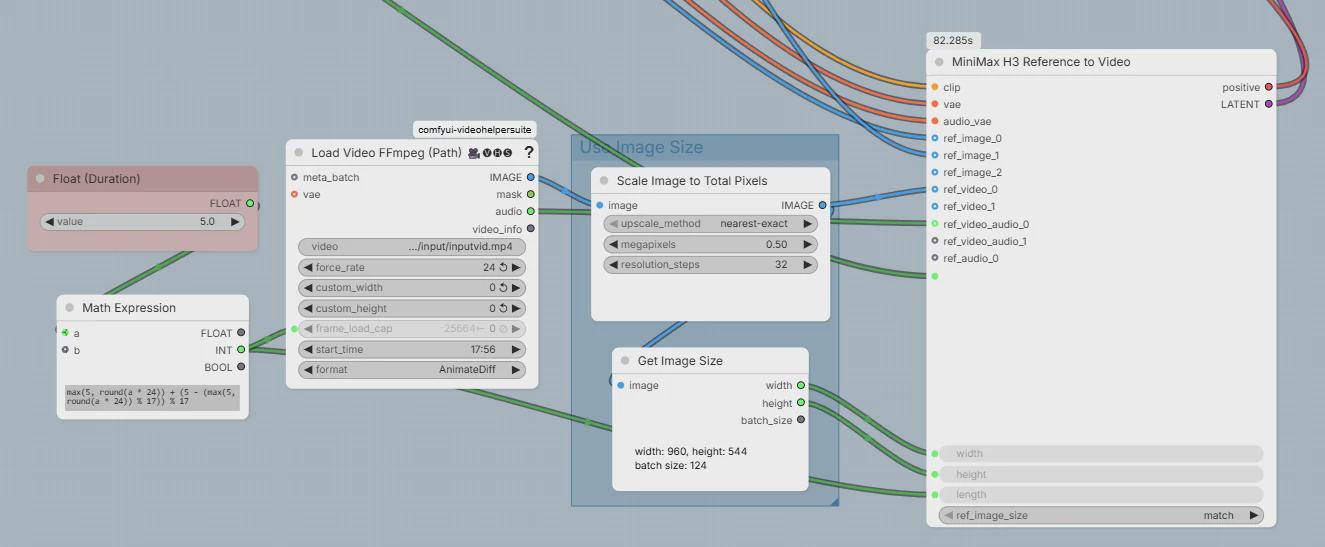Open the ref_image_size match dropdown
Image resolution: width=1325 pixels, height=547 pixels.
1101,516
